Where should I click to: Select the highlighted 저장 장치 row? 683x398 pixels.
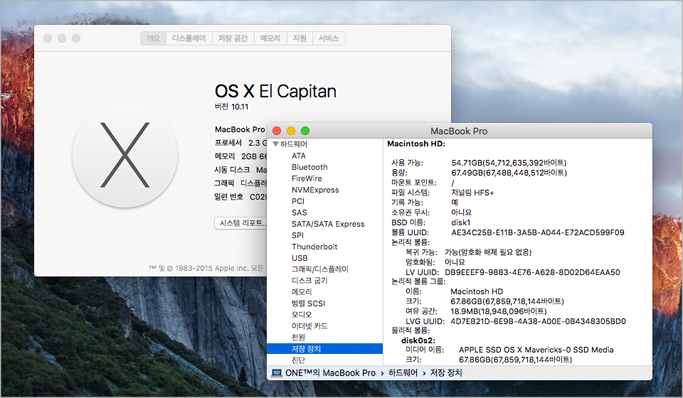point(325,348)
